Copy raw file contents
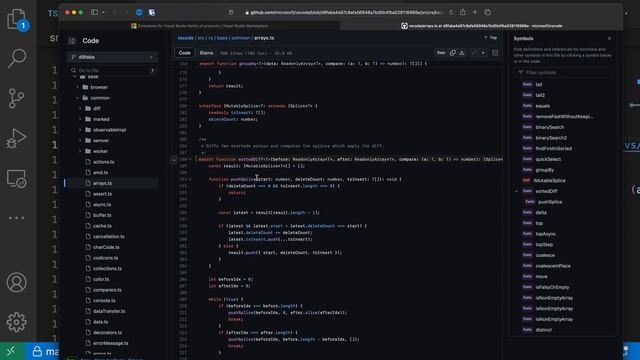Screen dimensions: 640x360 tap(453, 53)
